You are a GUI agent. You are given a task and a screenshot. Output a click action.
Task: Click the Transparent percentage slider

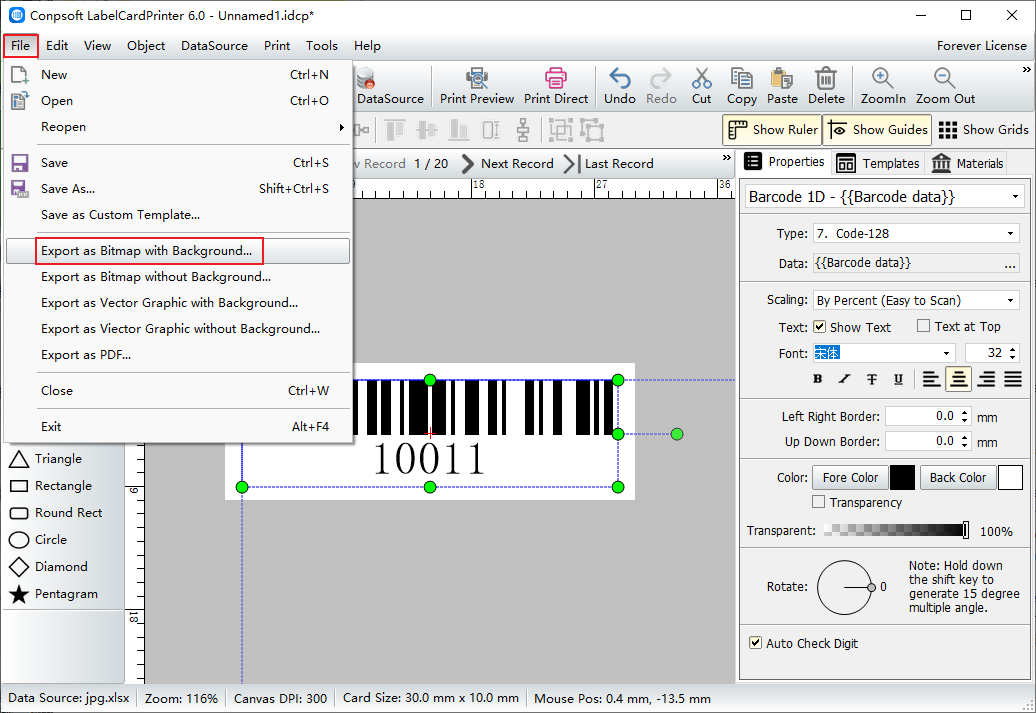pos(897,530)
